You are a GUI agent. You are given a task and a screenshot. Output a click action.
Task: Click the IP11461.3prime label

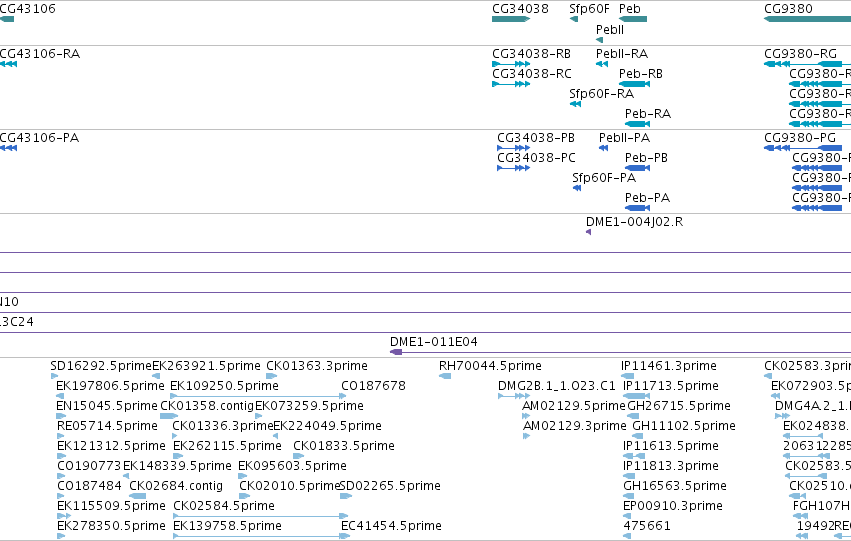[x=669, y=366]
